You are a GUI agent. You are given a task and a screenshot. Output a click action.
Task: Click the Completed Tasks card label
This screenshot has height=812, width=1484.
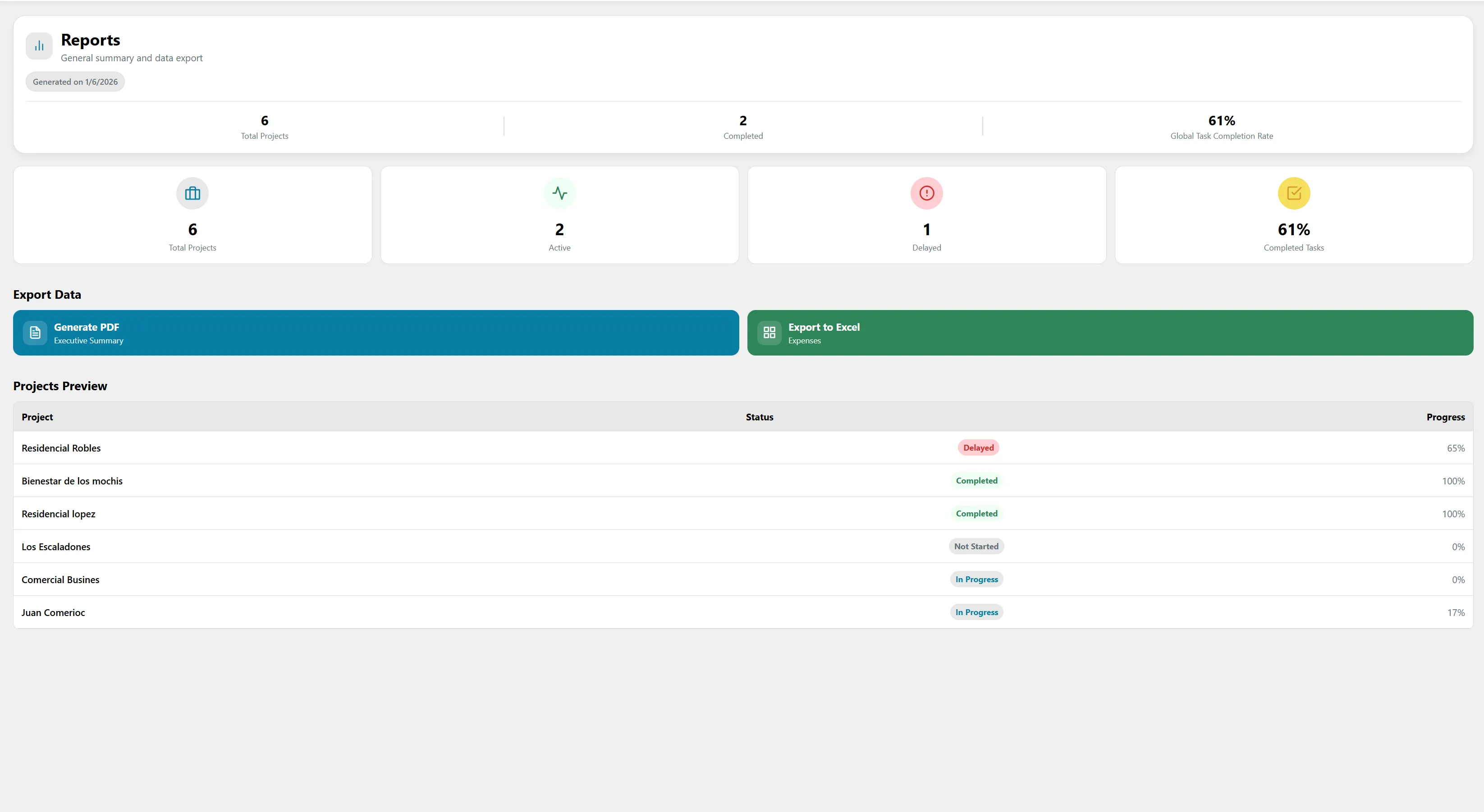(x=1293, y=248)
